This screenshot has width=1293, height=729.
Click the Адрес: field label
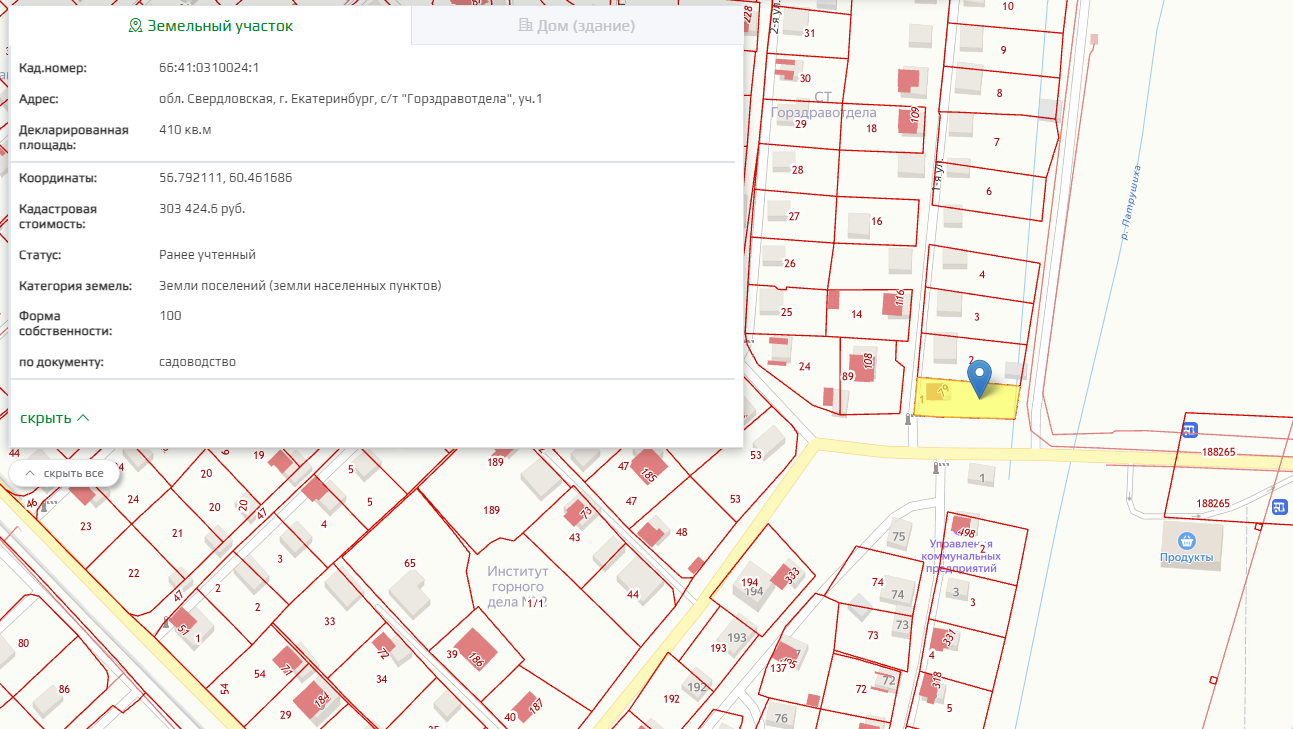[39, 99]
